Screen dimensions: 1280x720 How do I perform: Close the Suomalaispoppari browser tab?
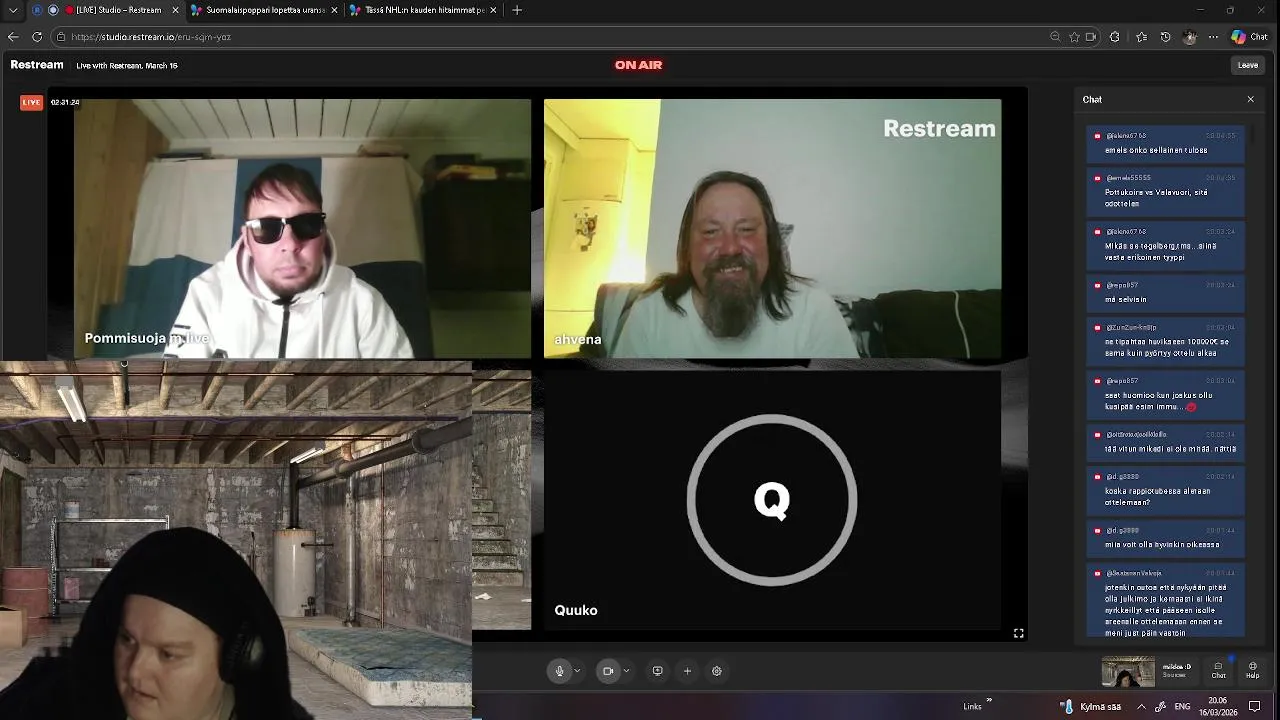pos(334,10)
